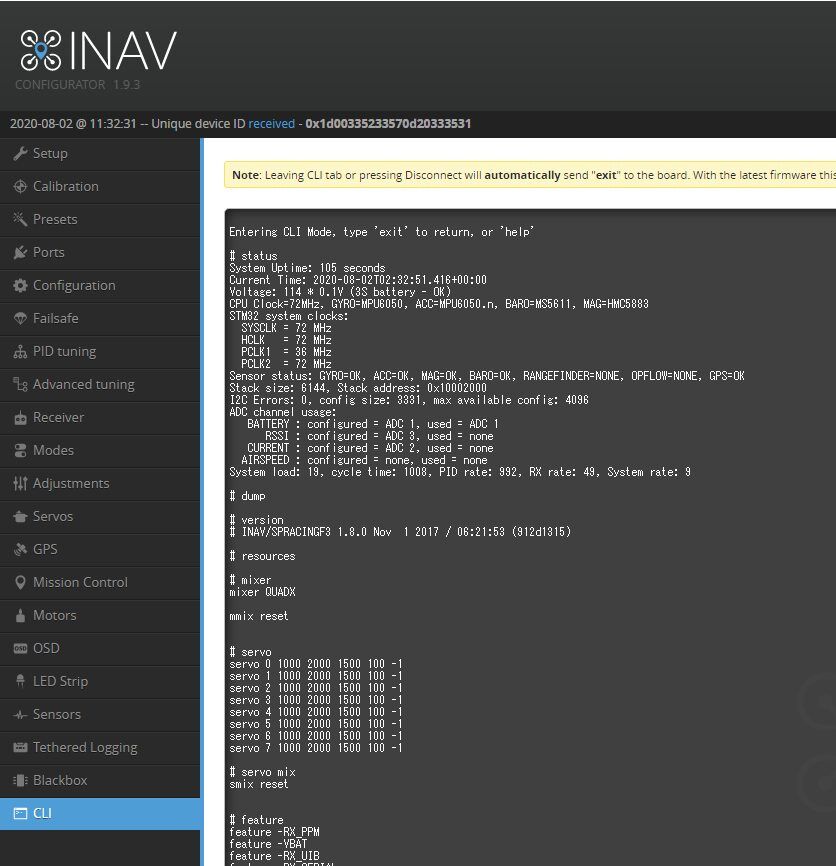Click the Adjustments sliders icon
Screen dimensions: 836x866
click(20, 484)
